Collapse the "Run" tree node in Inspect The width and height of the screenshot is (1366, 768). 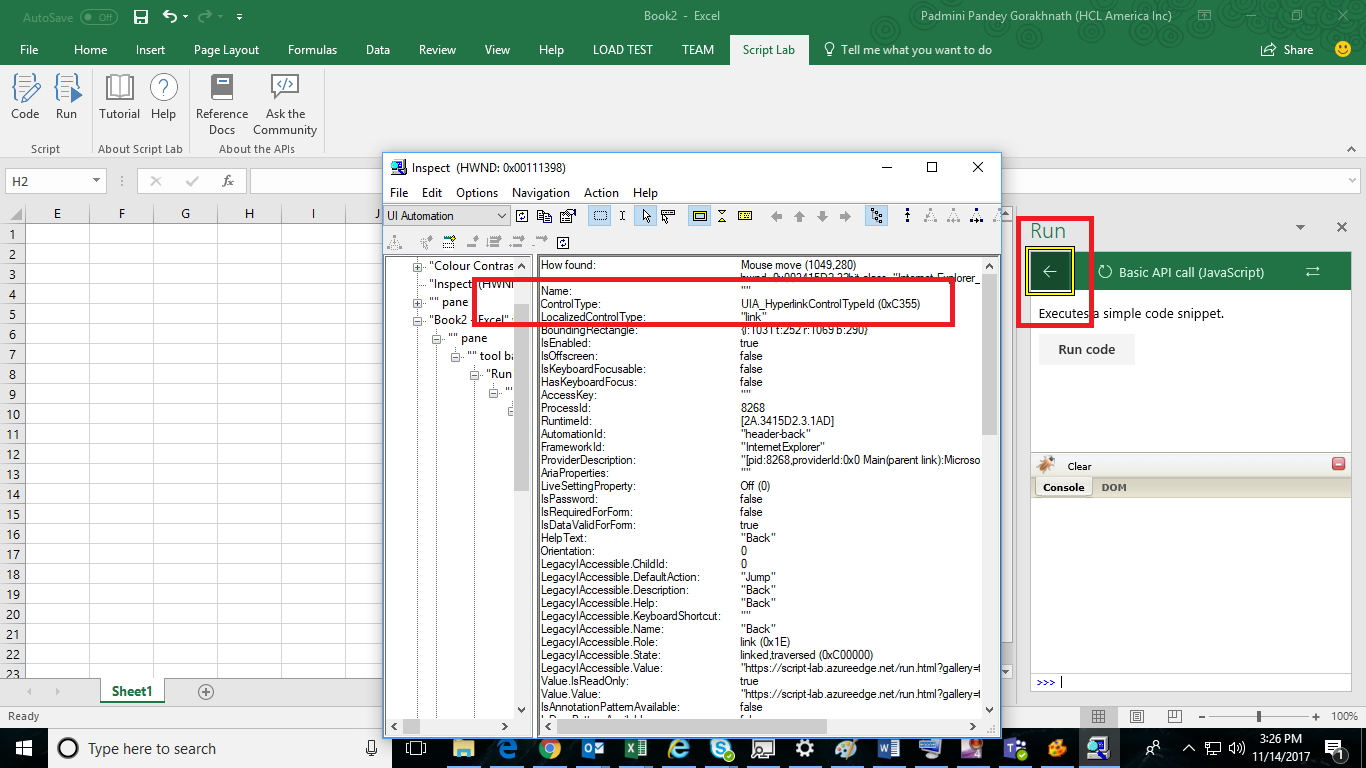[x=474, y=374]
